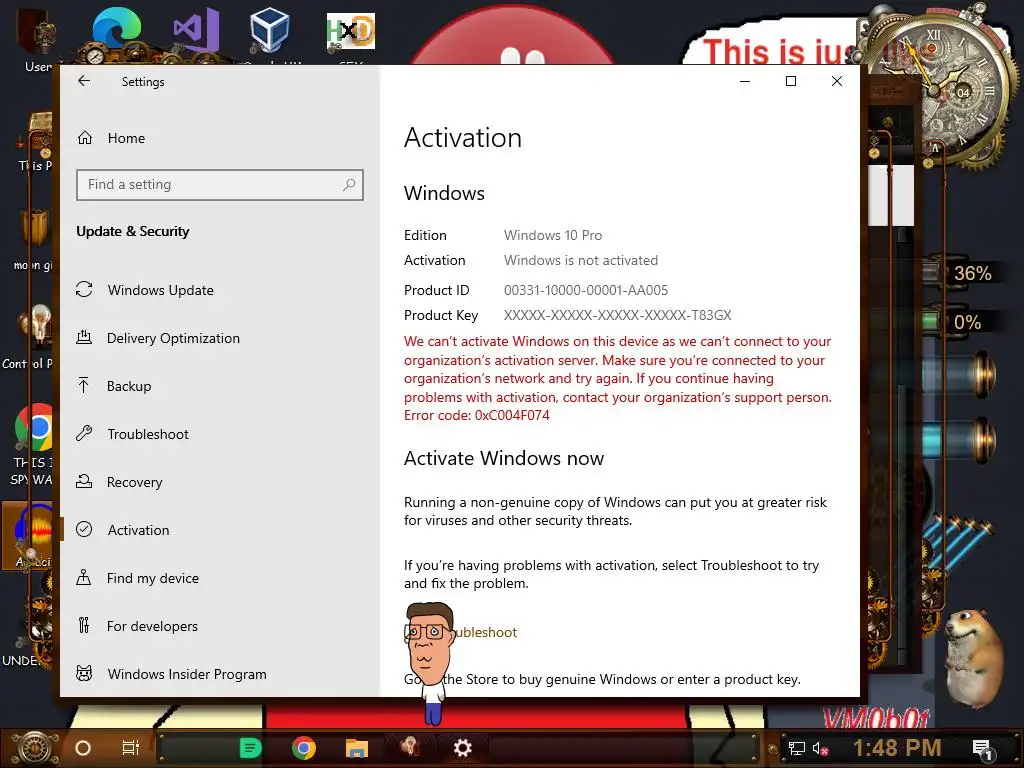Click the network tray icon
The image size is (1024, 768).
pyautogui.click(x=796, y=748)
